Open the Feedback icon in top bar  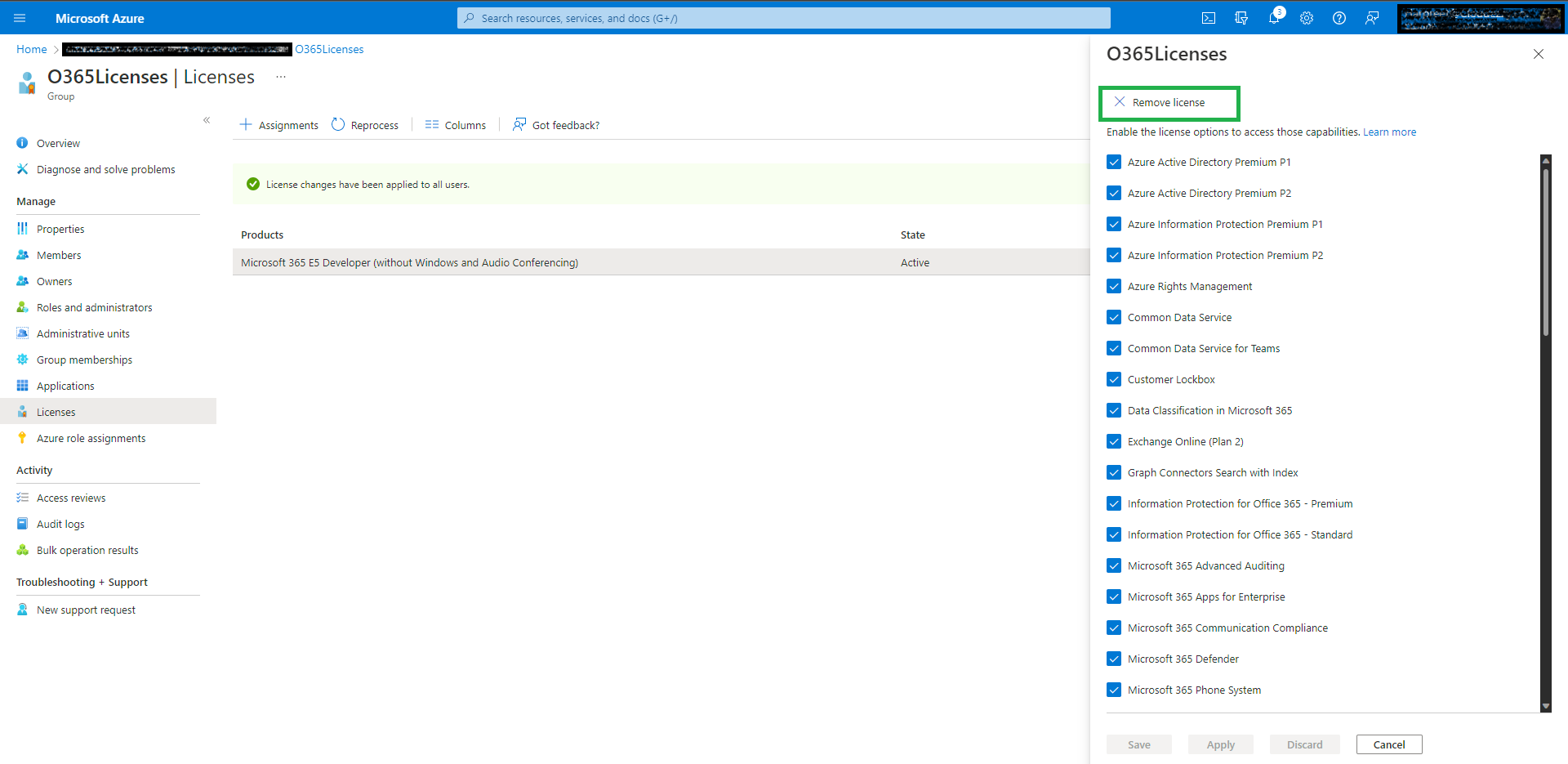point(1372,18)
